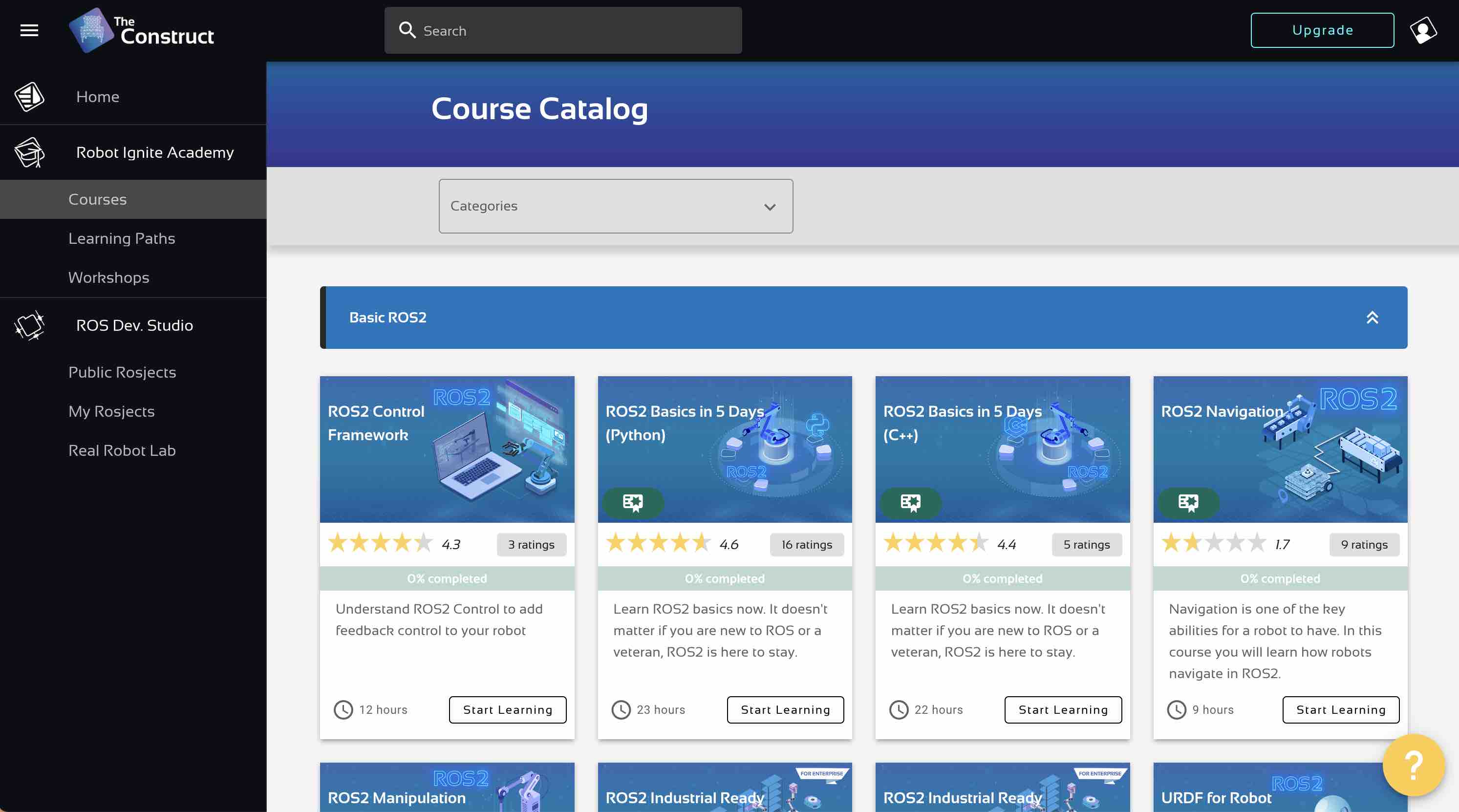This screenshot has height=812, width=1459.
Task: Click star rating of ROS2 Basics C++
Action: point(936,543)
